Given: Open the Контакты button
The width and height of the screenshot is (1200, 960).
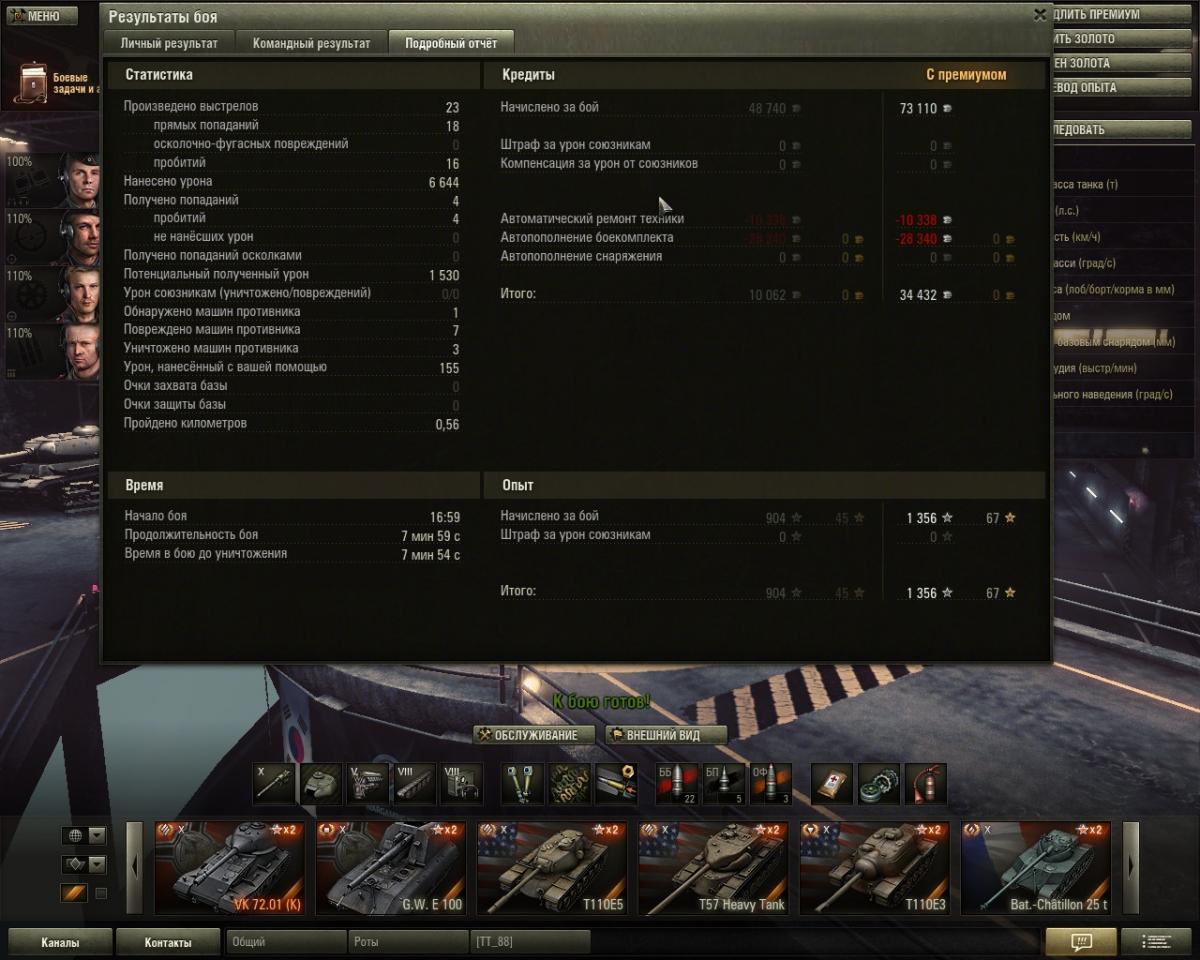Looking at the screenshot, I should (x=168, y=942).
